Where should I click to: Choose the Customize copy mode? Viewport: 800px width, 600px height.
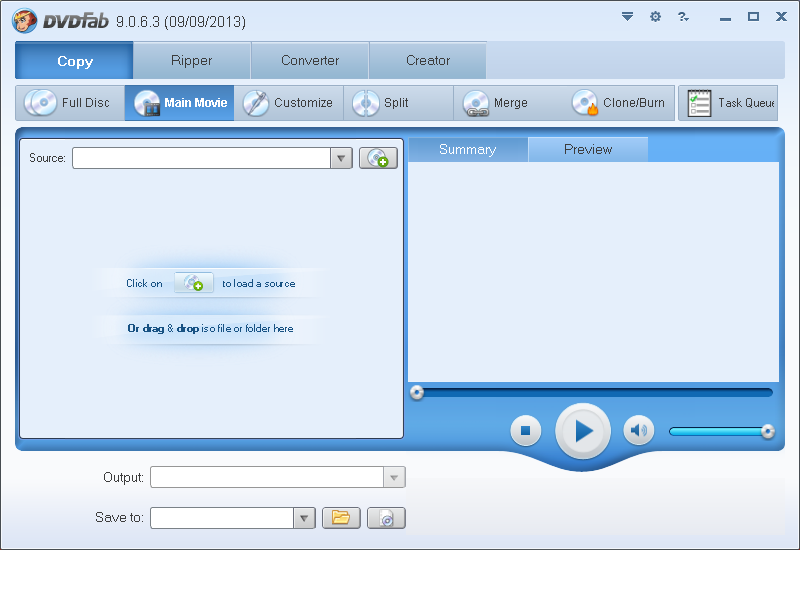[x=289, y=103]
